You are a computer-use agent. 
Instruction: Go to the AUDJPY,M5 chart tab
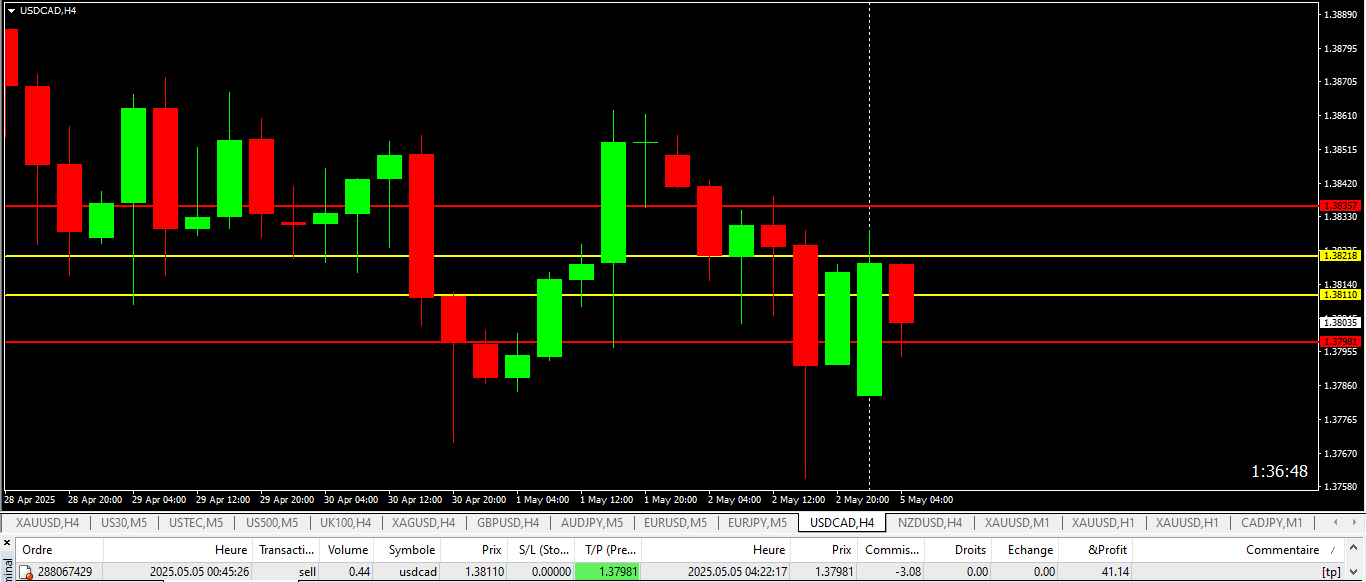pos(592,522)
